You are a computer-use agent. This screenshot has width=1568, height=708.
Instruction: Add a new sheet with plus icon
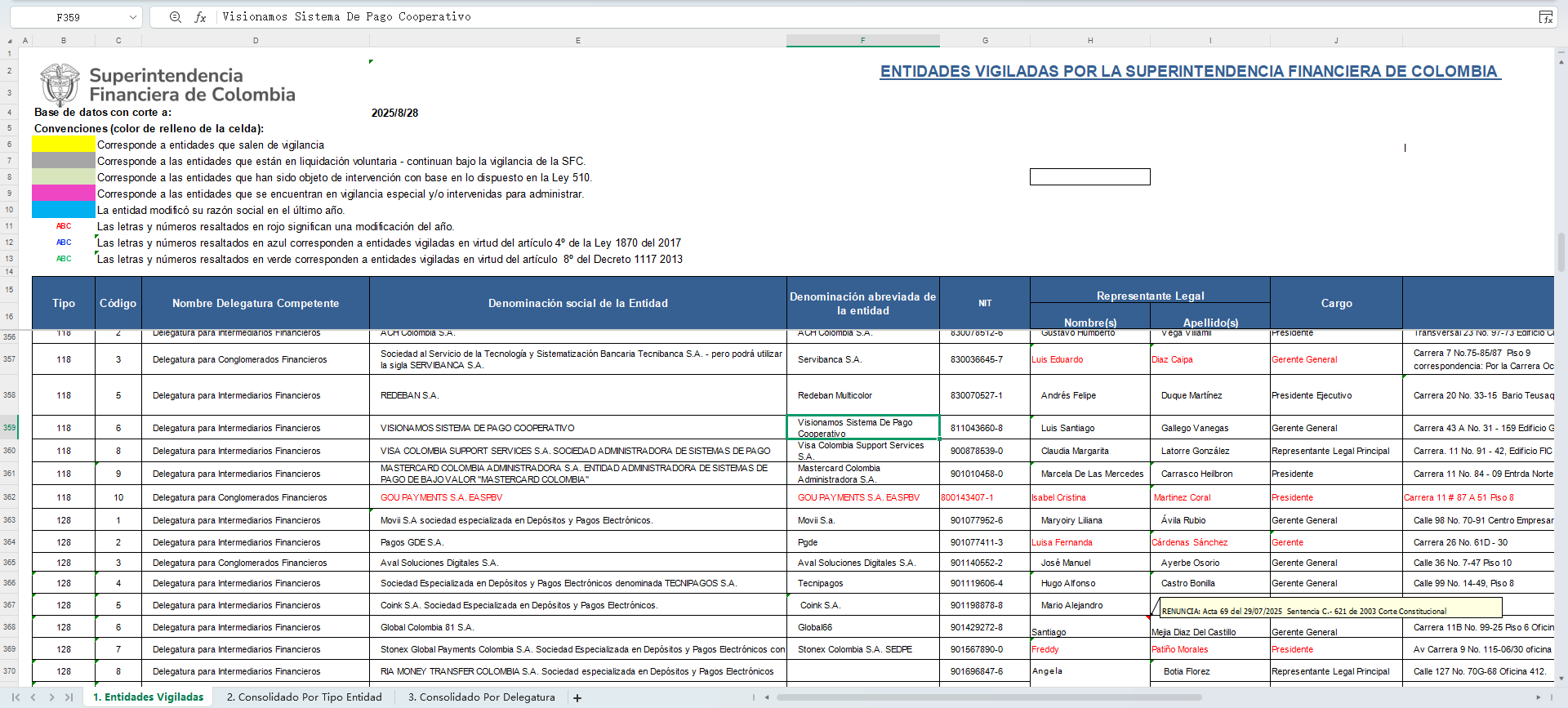(x=577, y=697)
